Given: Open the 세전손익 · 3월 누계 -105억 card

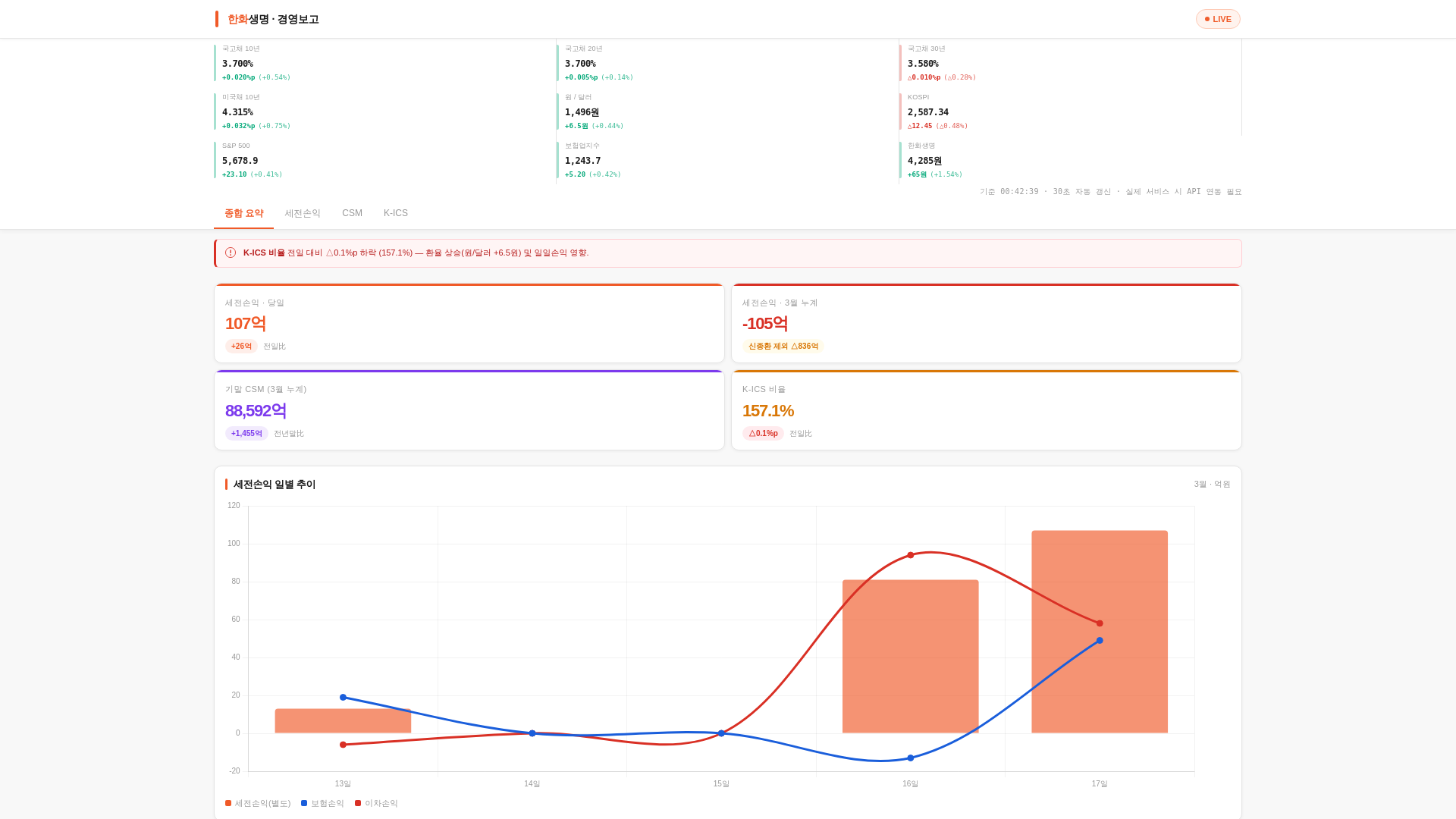Looking at the screenshot, I should point(987,323).
